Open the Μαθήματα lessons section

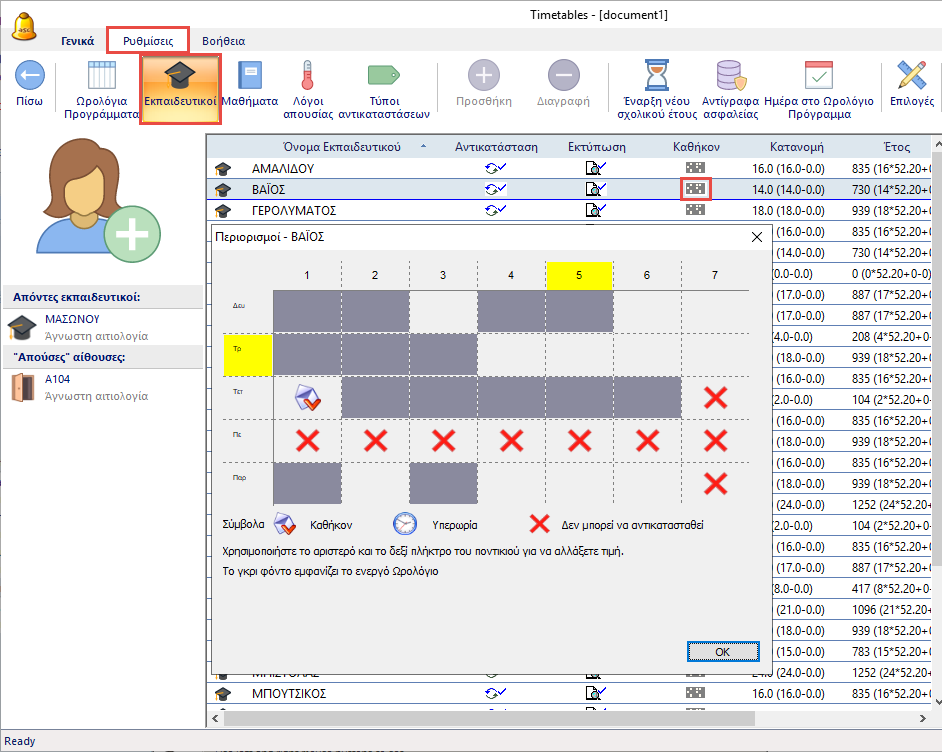(250, 83)
